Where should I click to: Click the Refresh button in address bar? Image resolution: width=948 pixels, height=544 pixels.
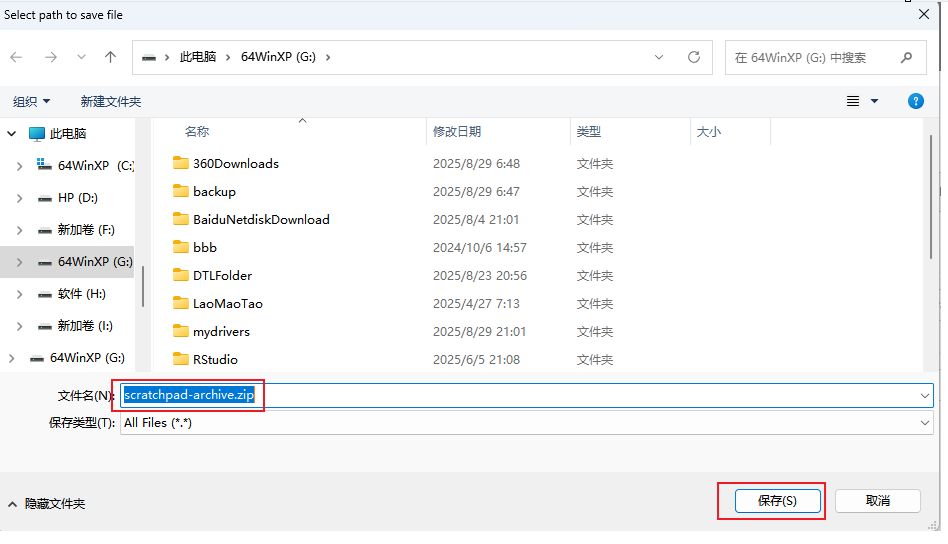[693, 57]
